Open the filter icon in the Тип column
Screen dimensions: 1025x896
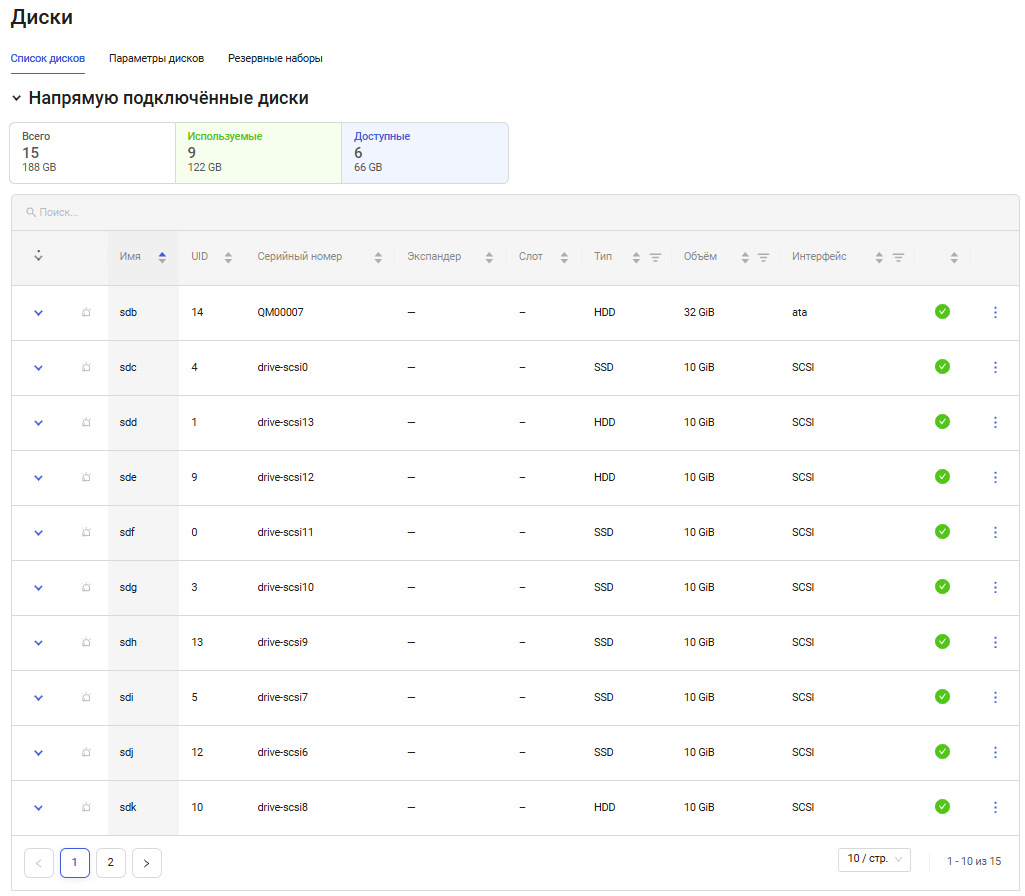point(655,257)
